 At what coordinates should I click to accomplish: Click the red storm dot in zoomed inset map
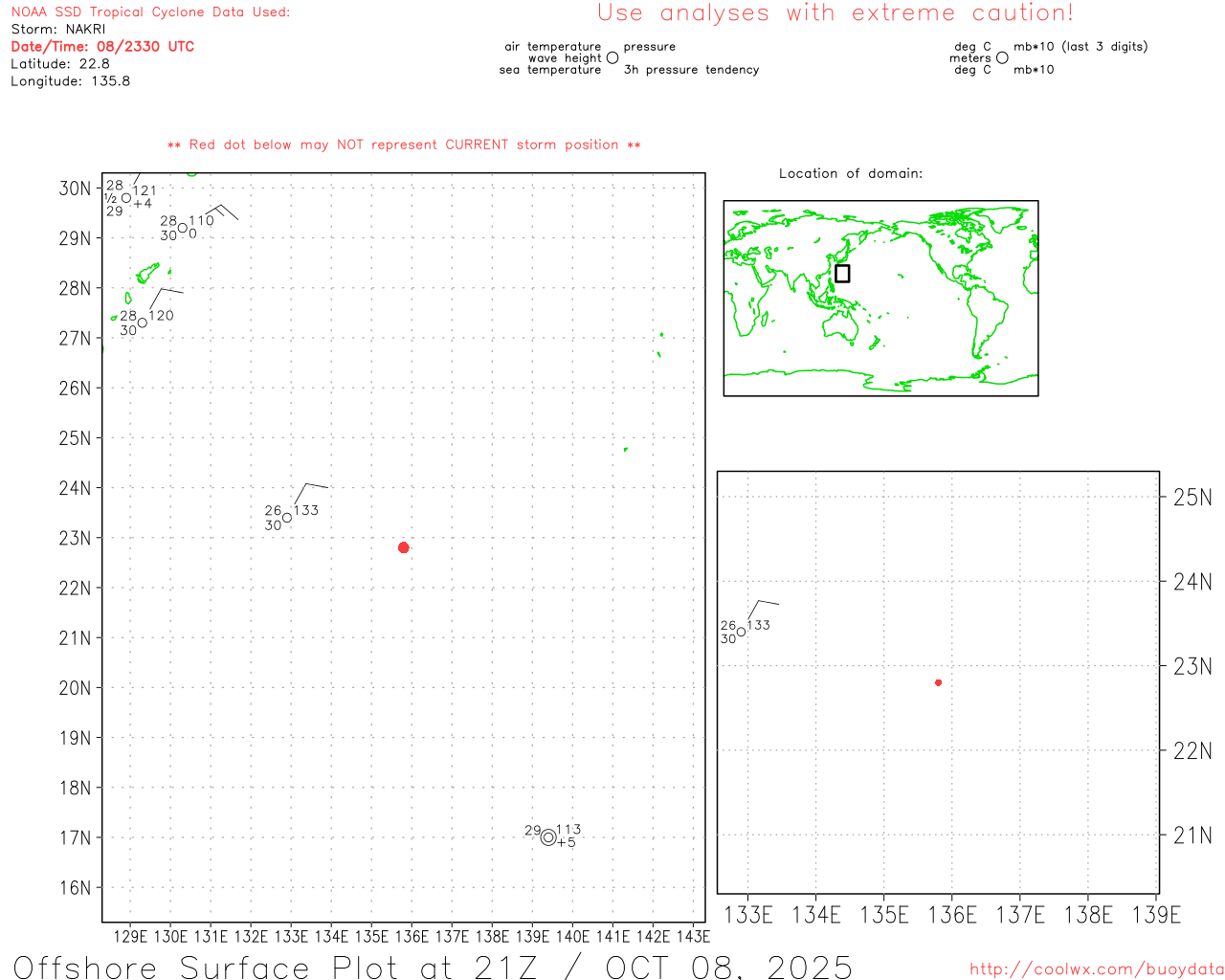(938, 682)
